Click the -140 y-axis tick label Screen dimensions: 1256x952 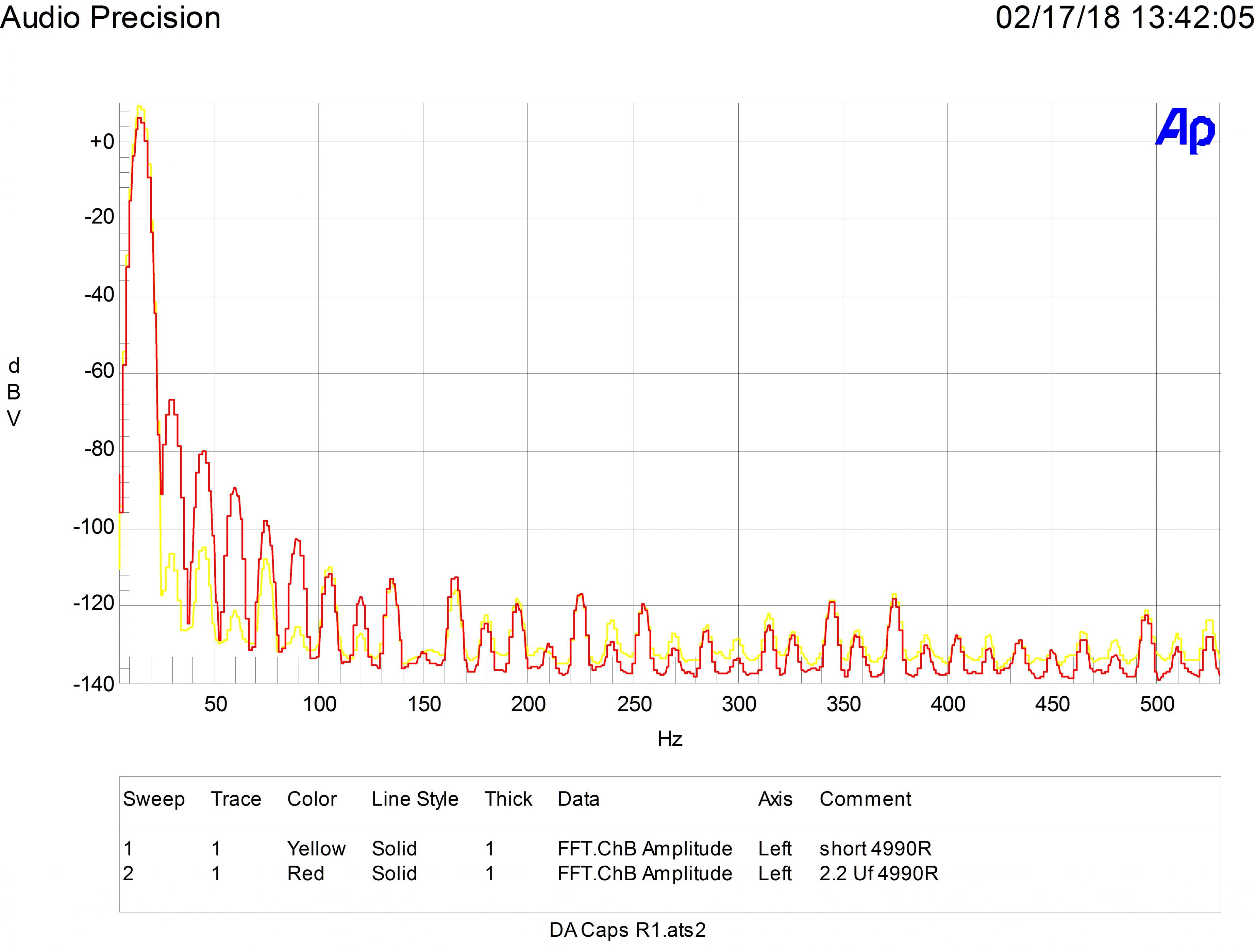pyautogui.click(x=94, y=685)
